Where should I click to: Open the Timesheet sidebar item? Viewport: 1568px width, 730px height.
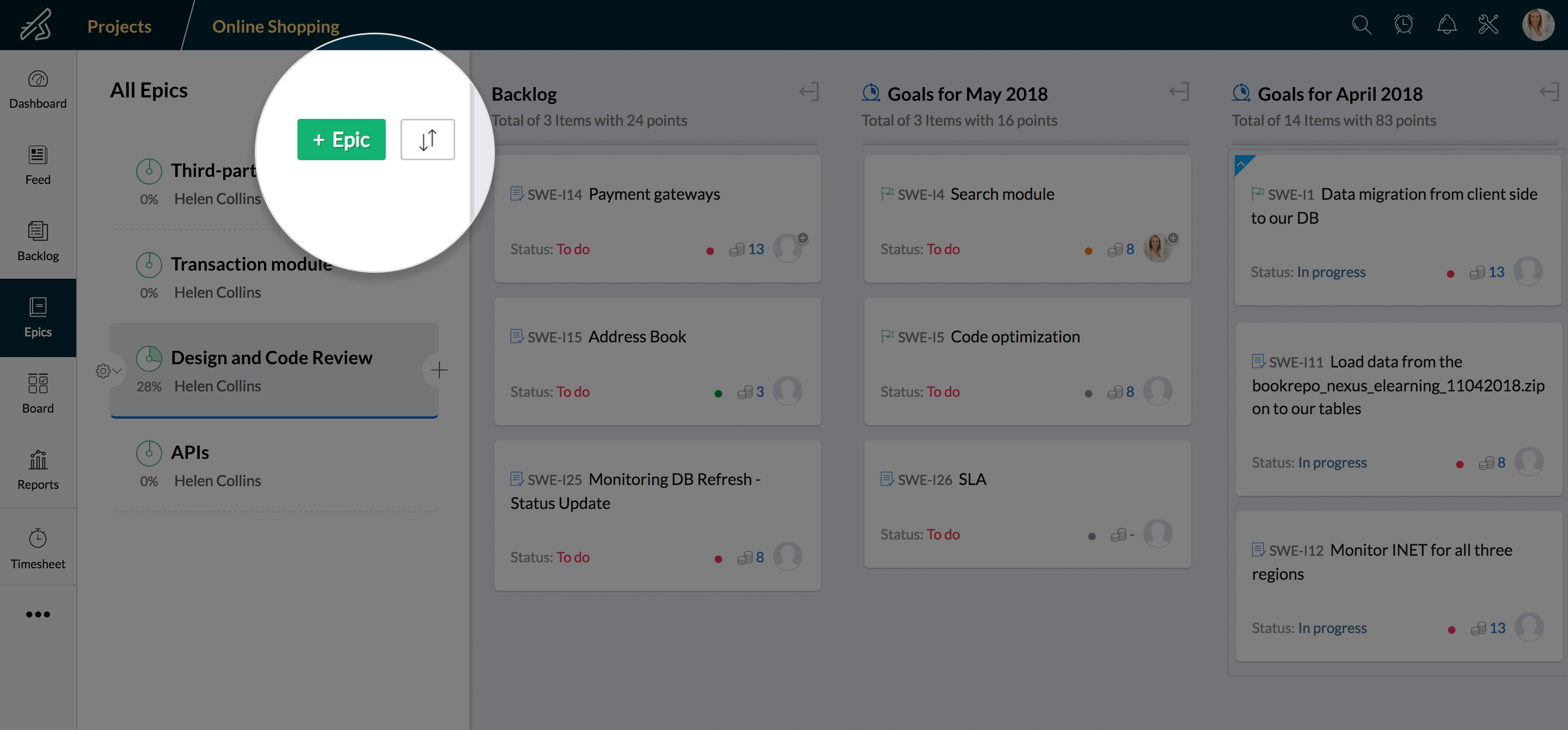38,548
